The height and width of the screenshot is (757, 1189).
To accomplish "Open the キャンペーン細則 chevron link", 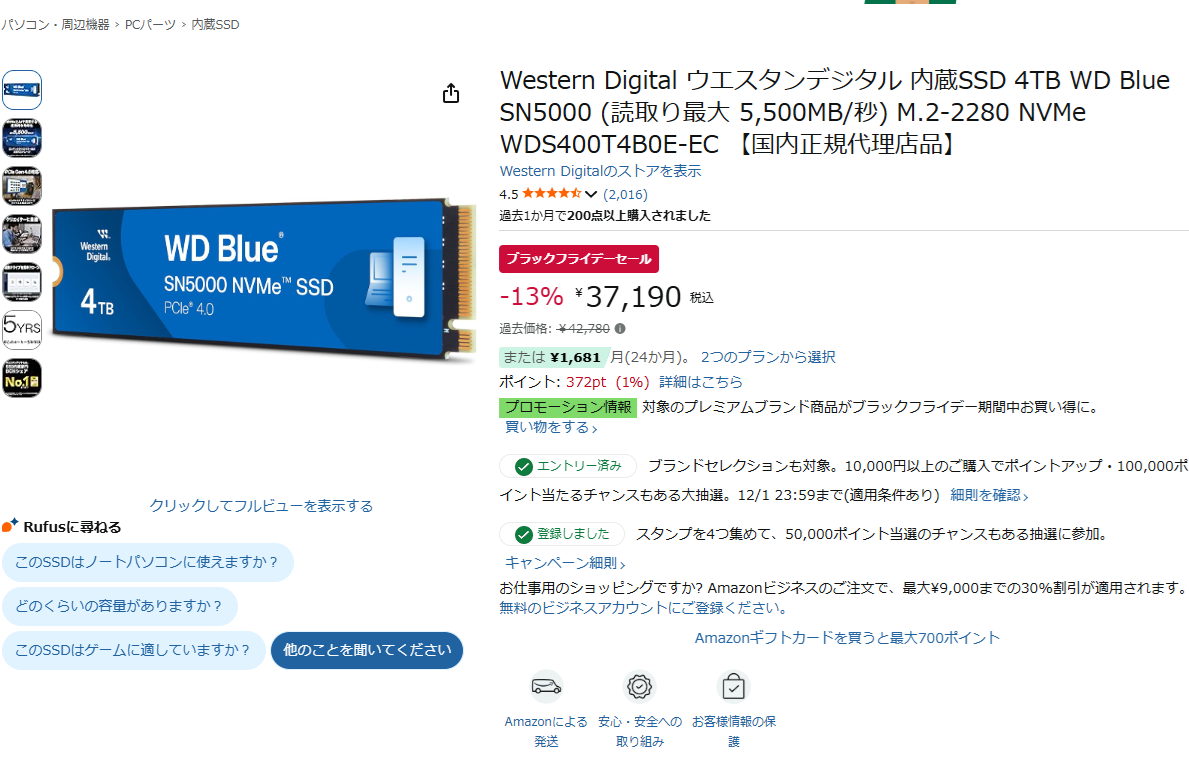I will (565, 563).
